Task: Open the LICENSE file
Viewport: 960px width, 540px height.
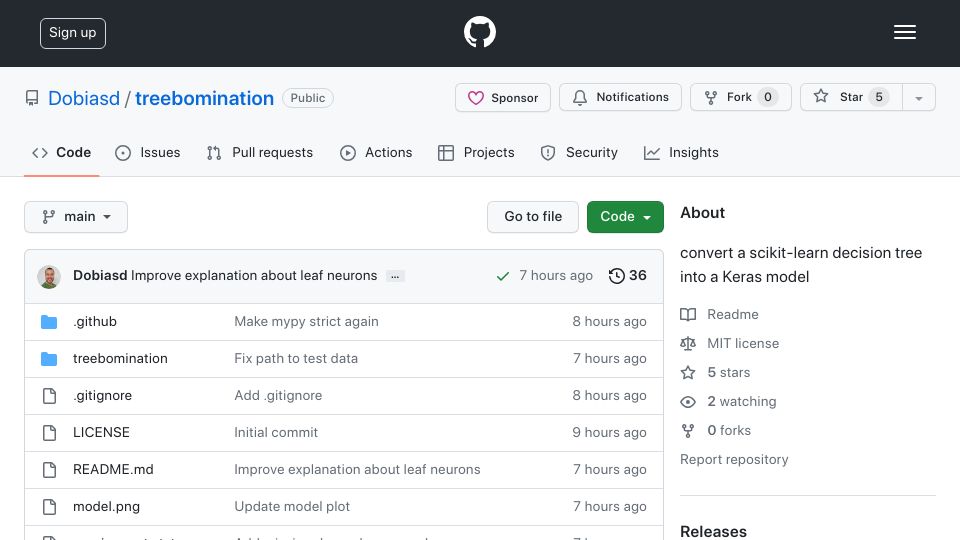Action: tap(101, 432)
